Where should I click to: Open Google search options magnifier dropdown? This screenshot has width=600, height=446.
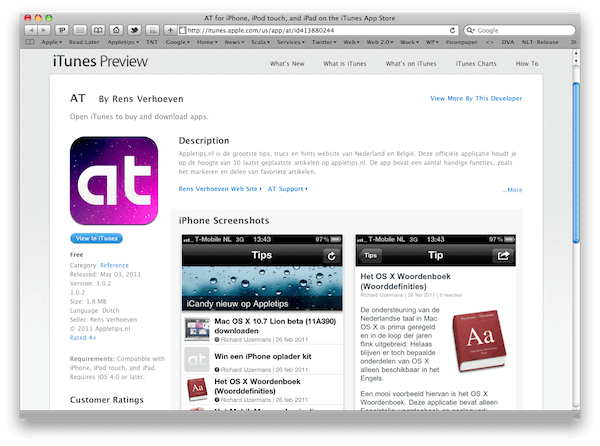(x=471, y=30)
